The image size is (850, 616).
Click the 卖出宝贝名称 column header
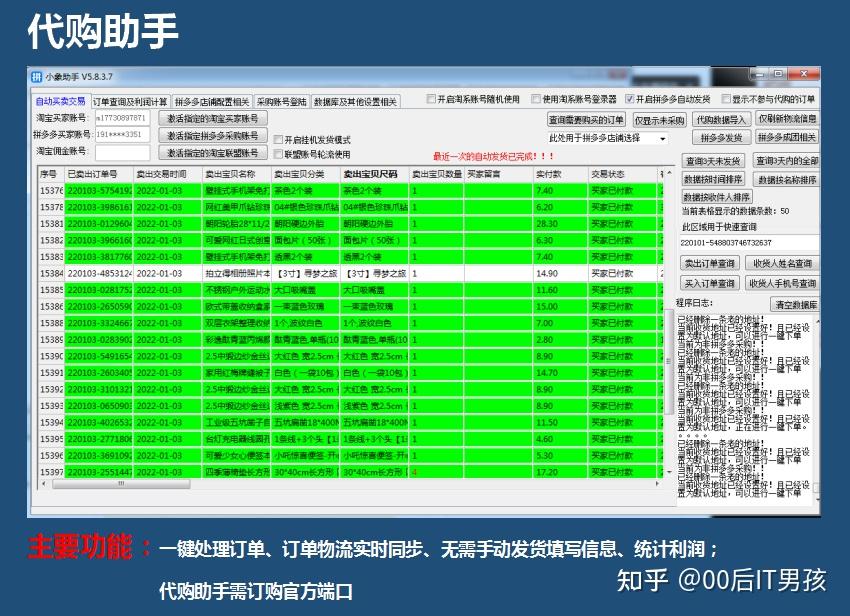[236, 174]
